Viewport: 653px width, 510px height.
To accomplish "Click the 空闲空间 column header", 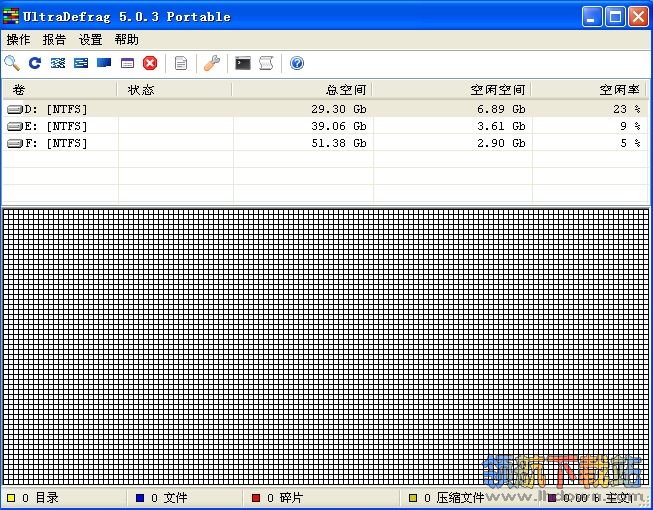I will pos(452,90).
